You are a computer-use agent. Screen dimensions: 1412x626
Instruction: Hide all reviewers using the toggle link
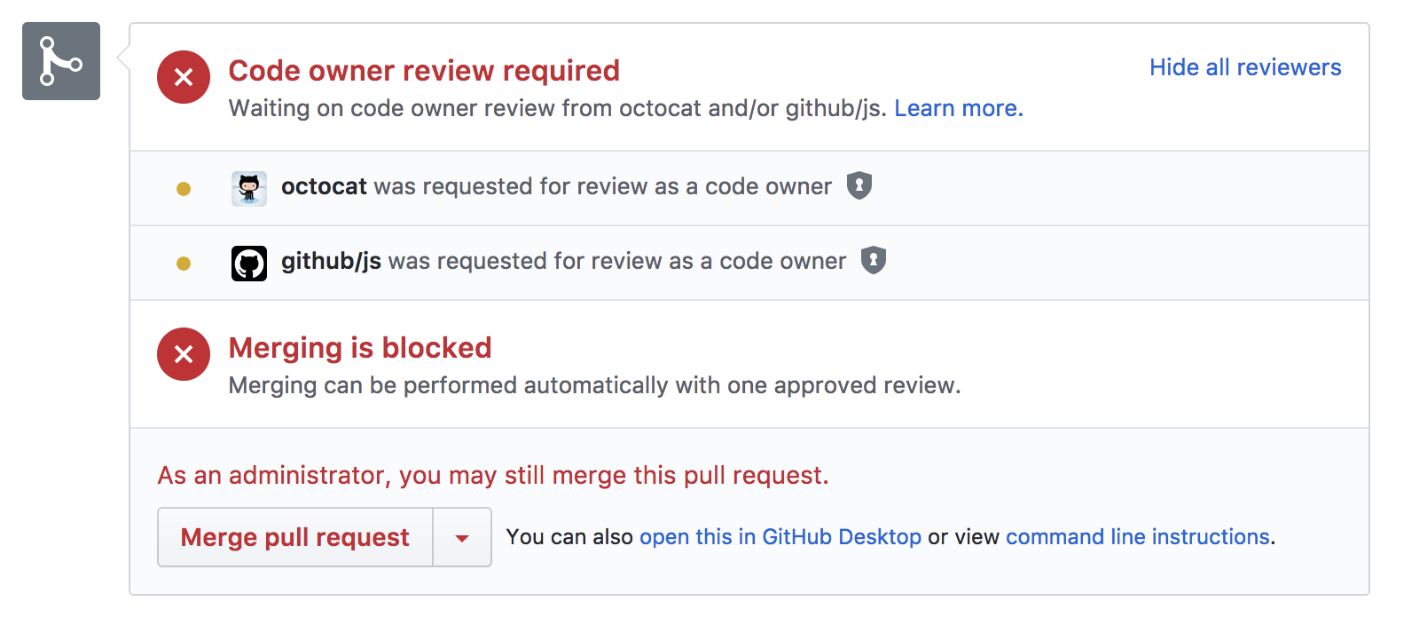click(x=1244, y=67)
